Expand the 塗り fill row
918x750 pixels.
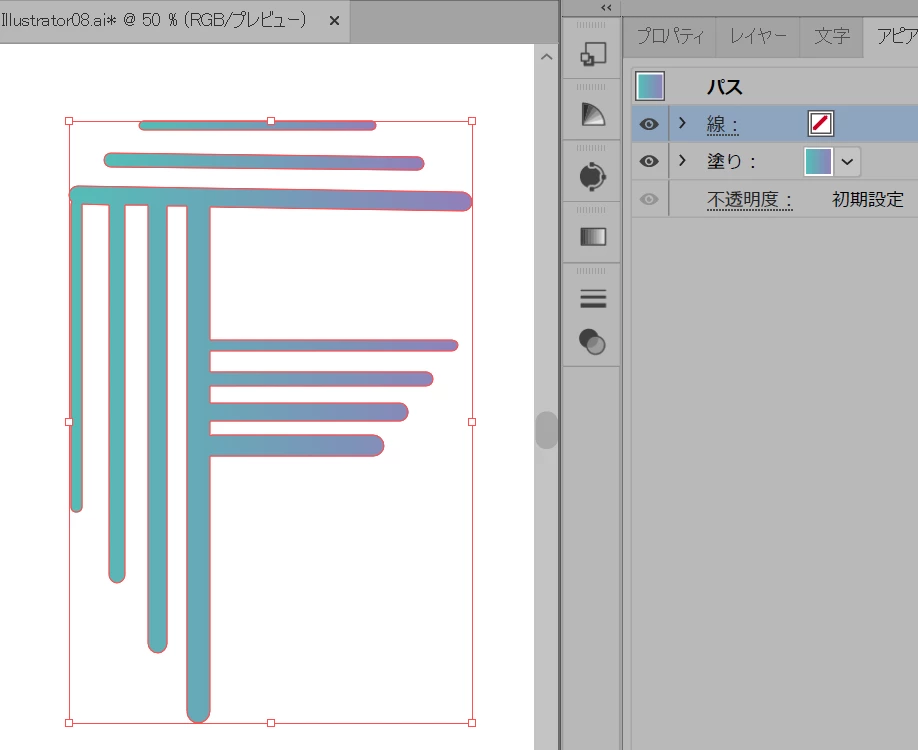tap(682, 160)
